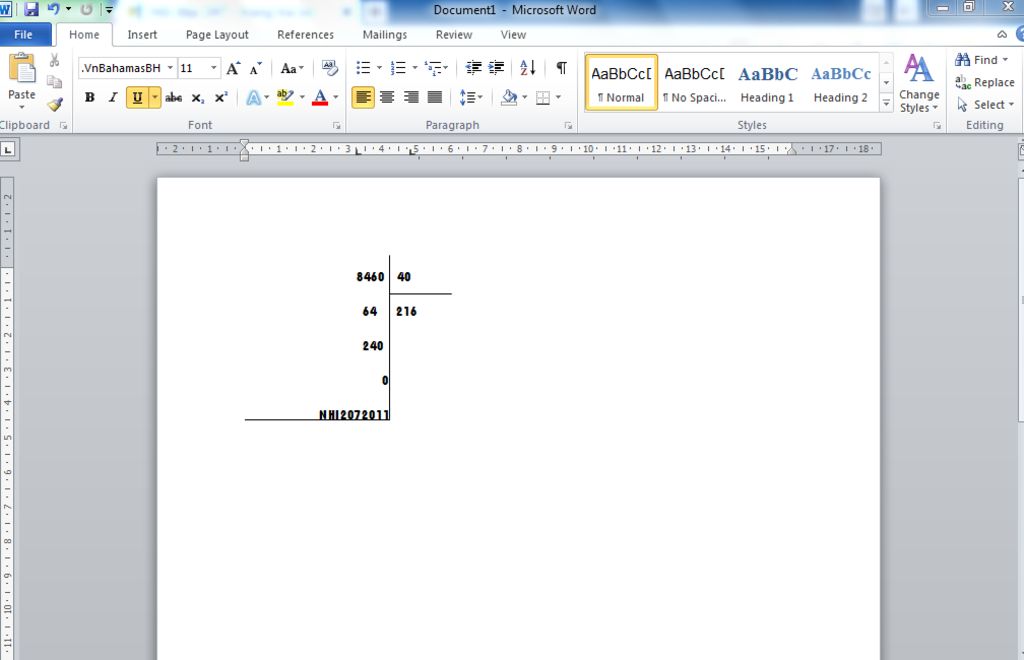Click the number 216 in the document

[406, 311]
